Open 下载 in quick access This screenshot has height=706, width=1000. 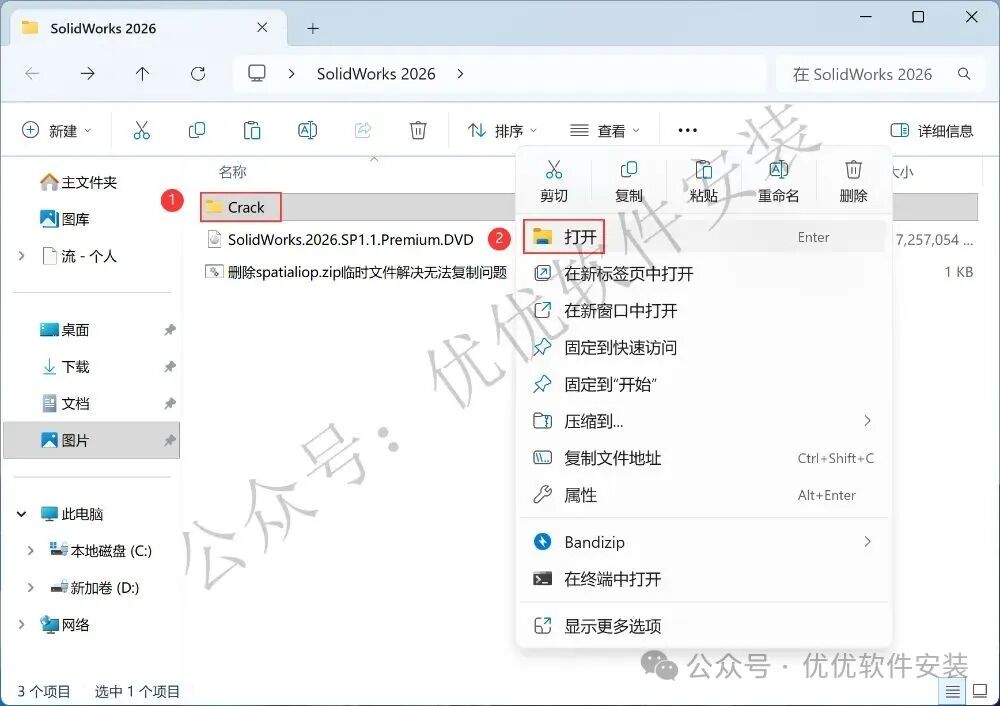click(x=64, y=367)
